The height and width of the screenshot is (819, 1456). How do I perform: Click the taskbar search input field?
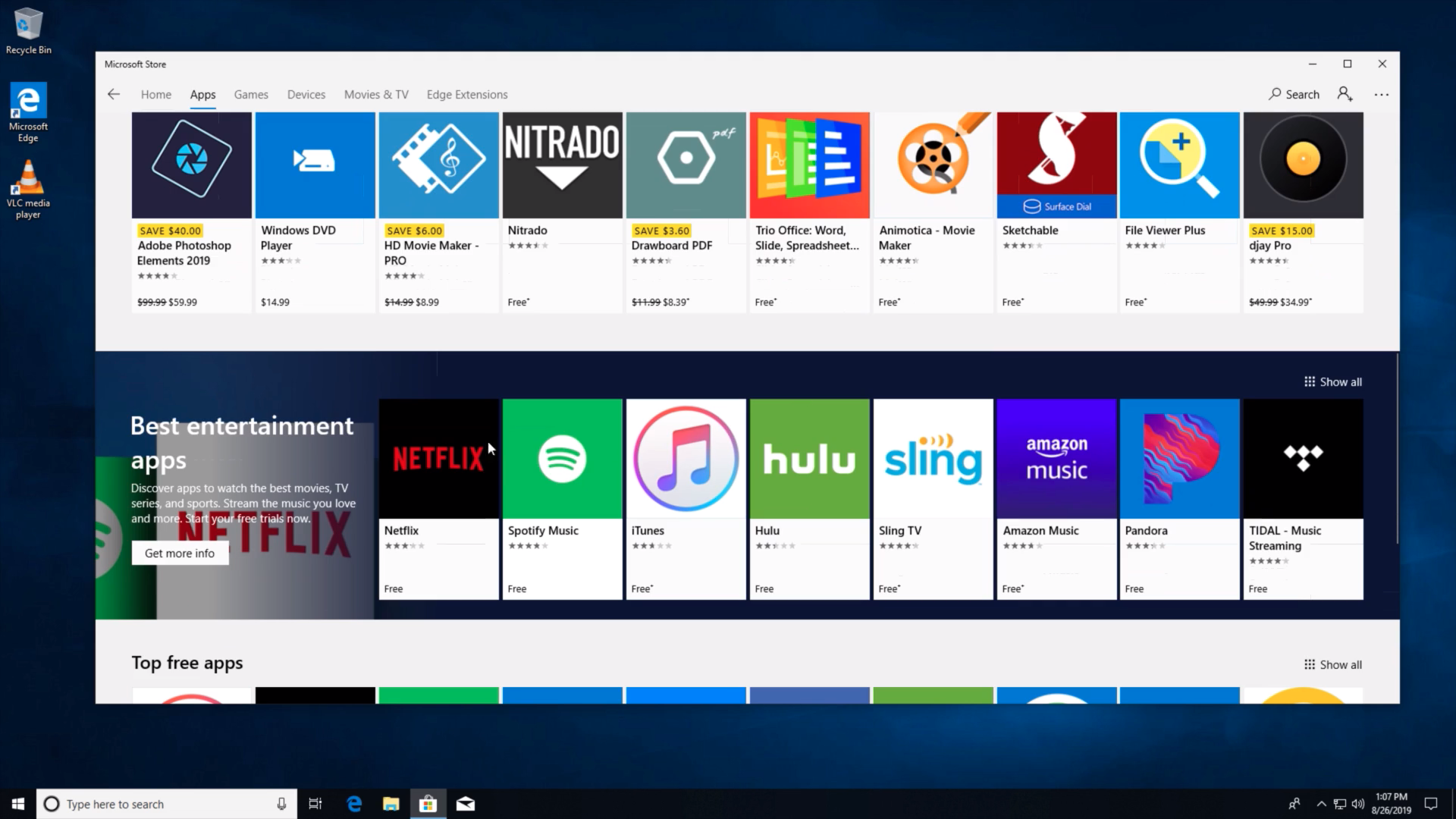(x=166, y=804)
